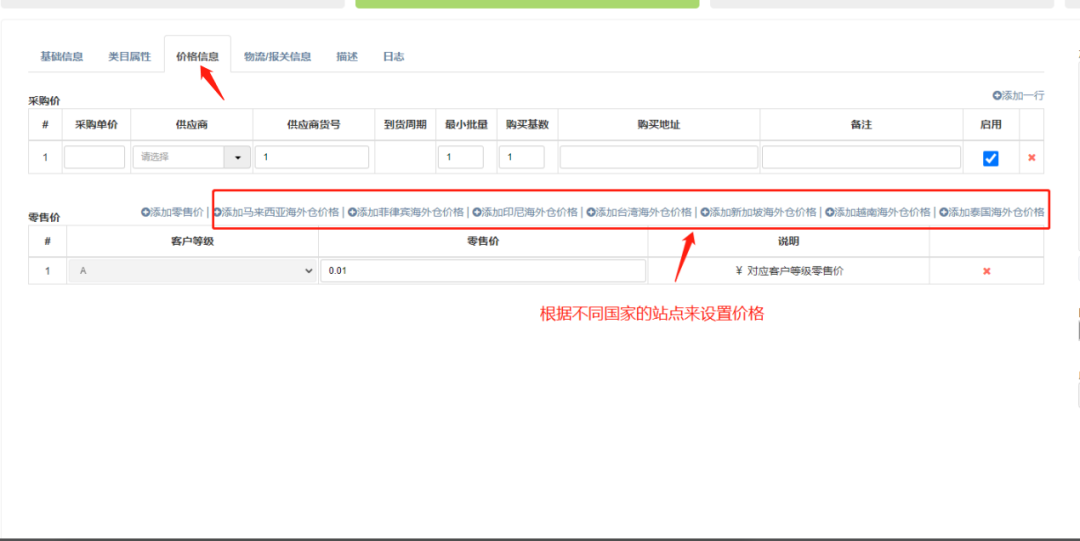Click the 供应商 column header

click(x=191, y=125)
